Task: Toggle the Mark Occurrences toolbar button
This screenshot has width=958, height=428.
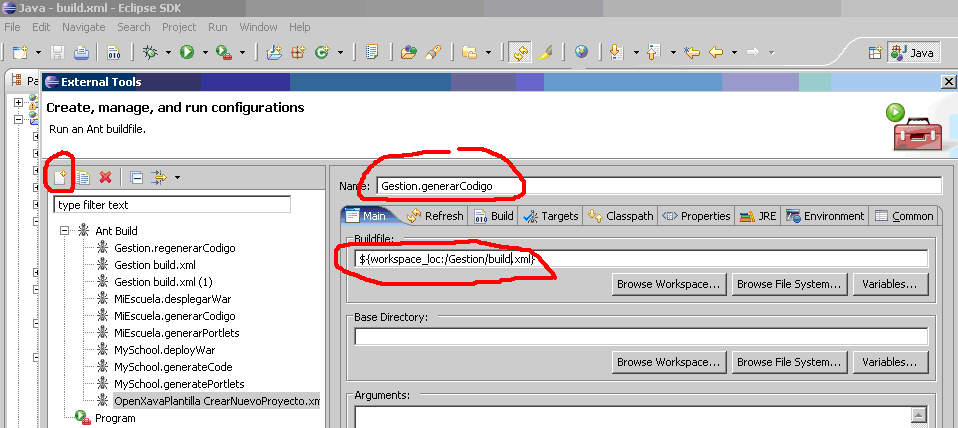Action: [x=520, y=53]
